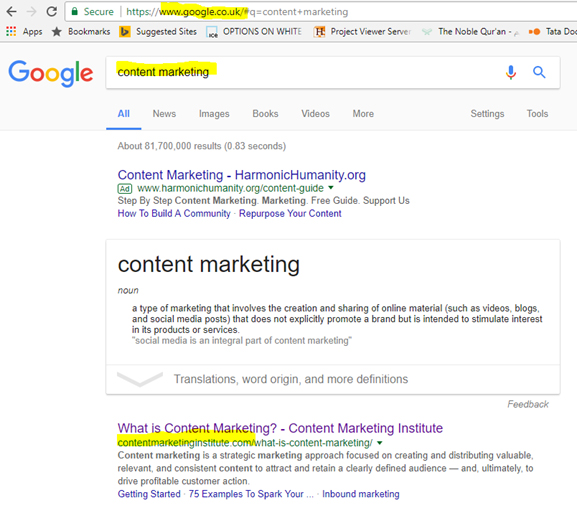577x508 pixels.
Task: Open Suggested Sites Bing icon bookmark
Action: (x=125, y=32)
